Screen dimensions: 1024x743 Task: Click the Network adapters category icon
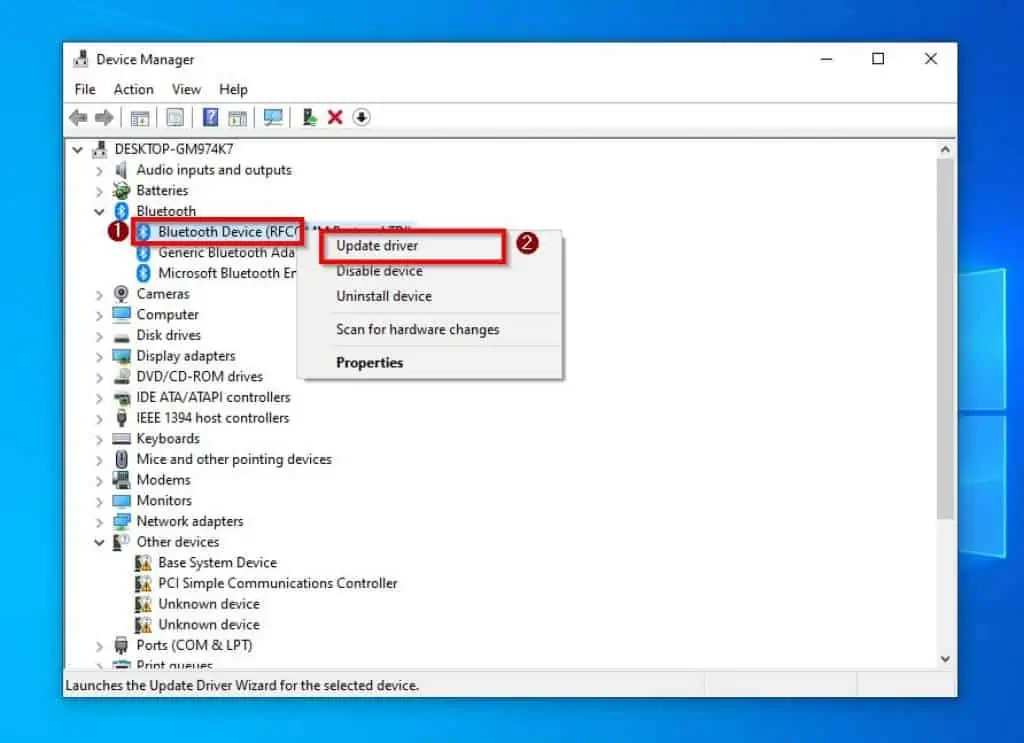tap(121, 522)
